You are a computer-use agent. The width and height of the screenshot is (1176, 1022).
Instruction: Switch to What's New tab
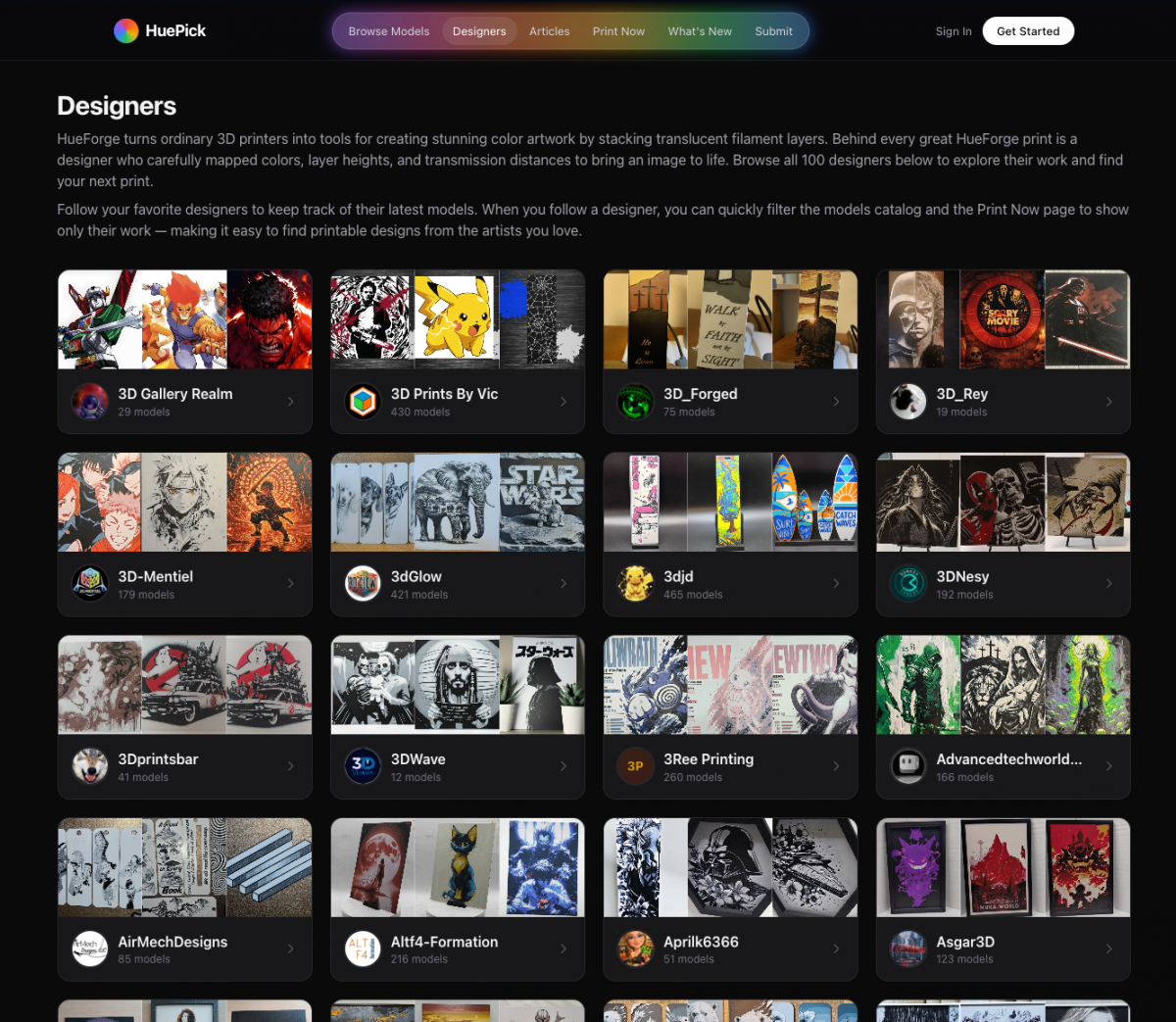700,31
